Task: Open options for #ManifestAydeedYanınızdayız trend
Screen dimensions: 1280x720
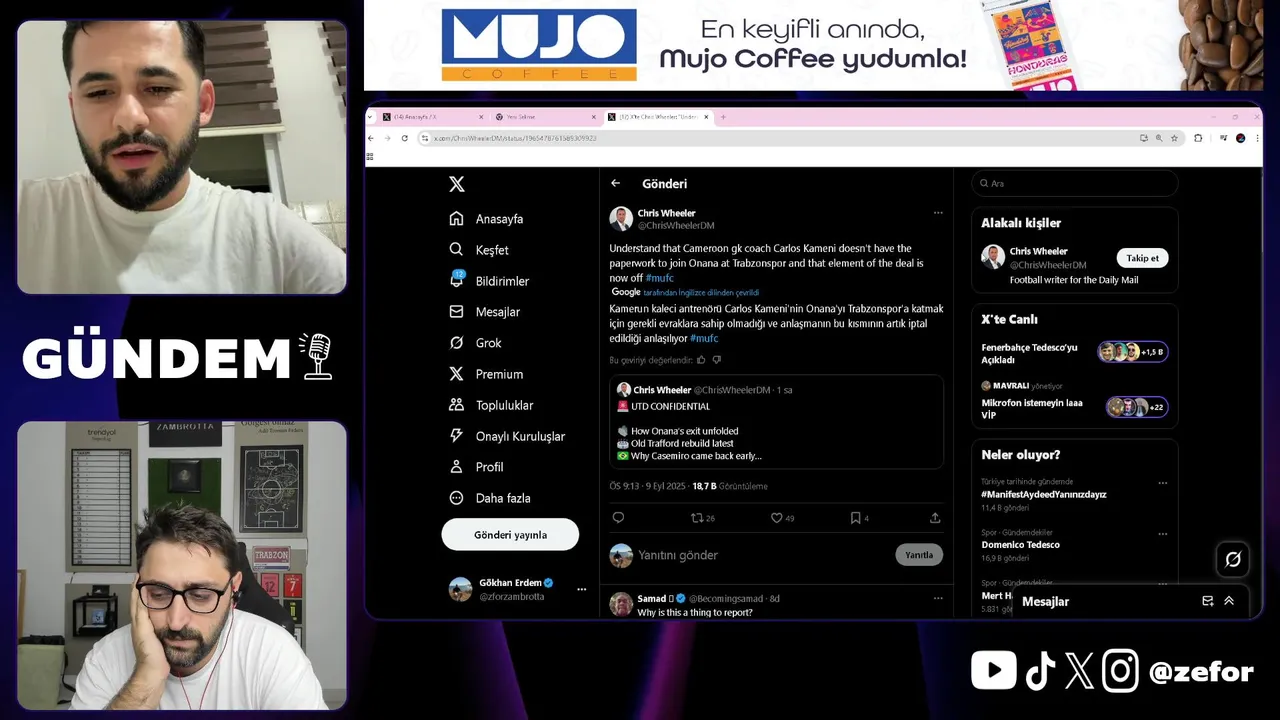Action: point(1163,482)
